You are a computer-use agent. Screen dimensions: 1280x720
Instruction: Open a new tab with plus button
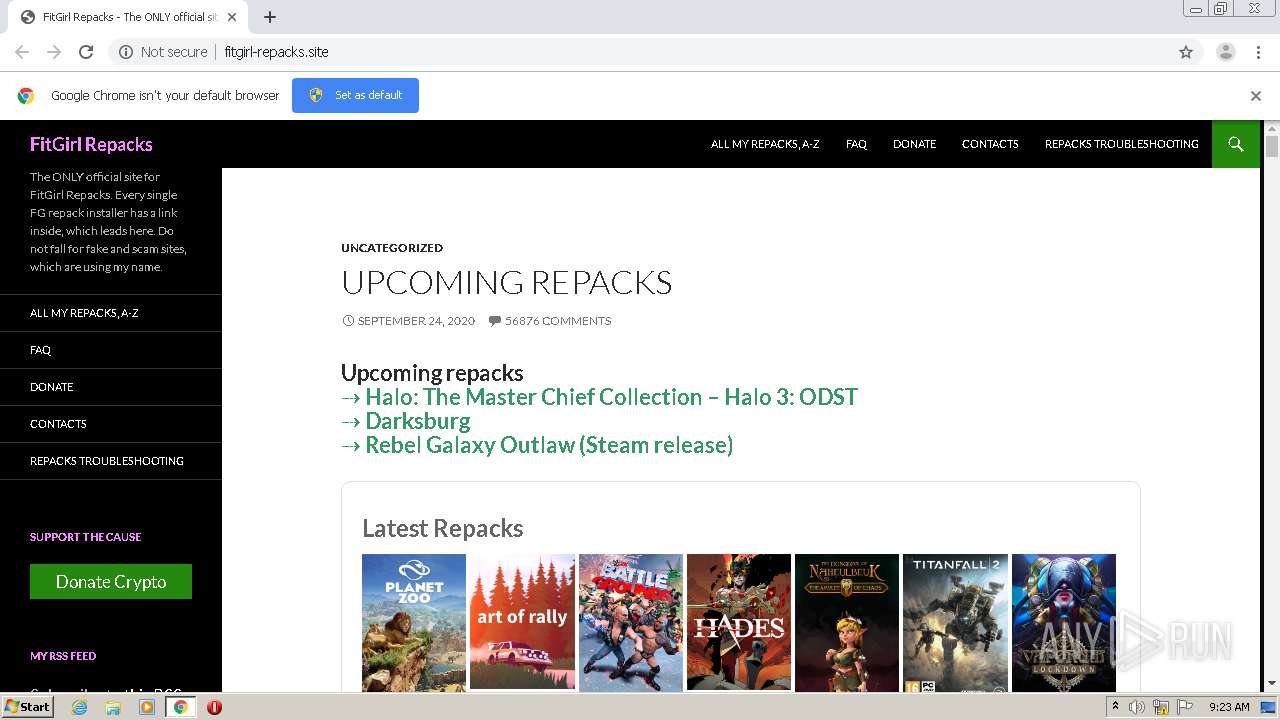(x=270, y=17)
